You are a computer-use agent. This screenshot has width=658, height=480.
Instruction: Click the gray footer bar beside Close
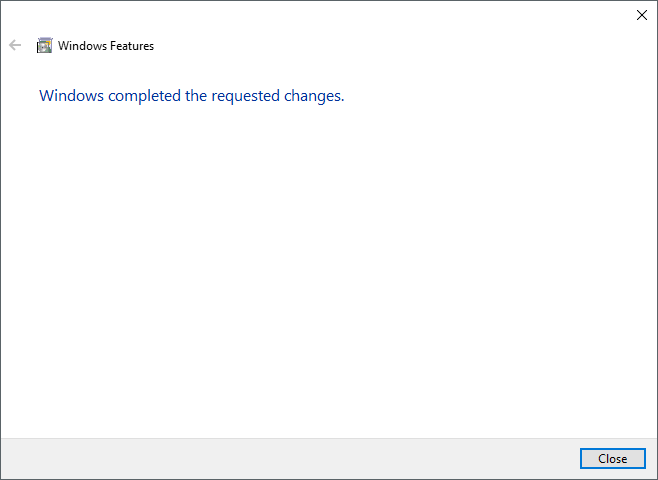click(300, 459)
